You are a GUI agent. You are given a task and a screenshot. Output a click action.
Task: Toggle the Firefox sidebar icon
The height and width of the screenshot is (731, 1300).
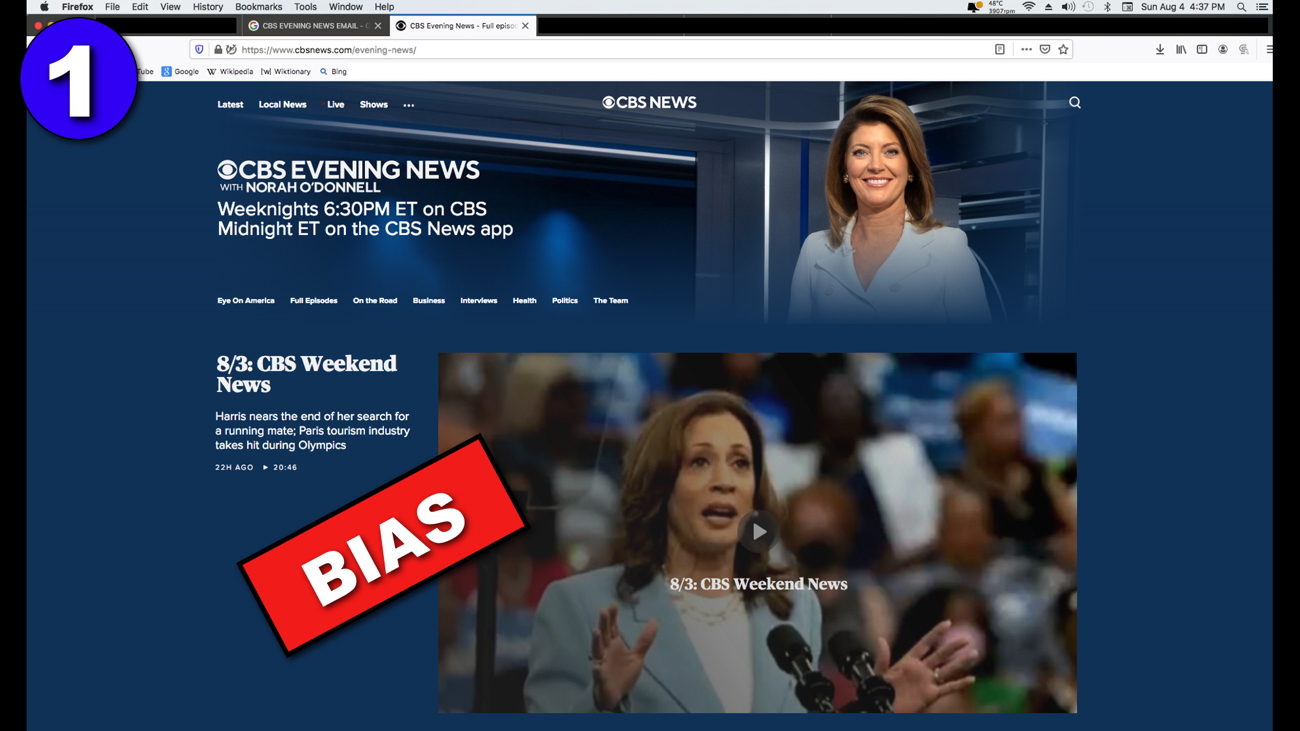tap(1202, 49)
